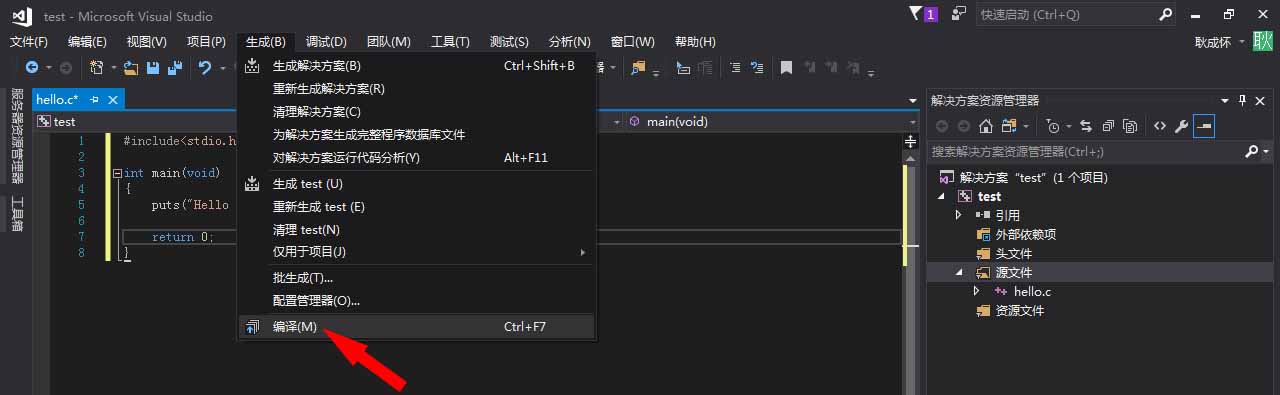The width and height of the screenshot is (1280, 395).
Task: Select 编译(M) menu entry
Action: [417, 327]
